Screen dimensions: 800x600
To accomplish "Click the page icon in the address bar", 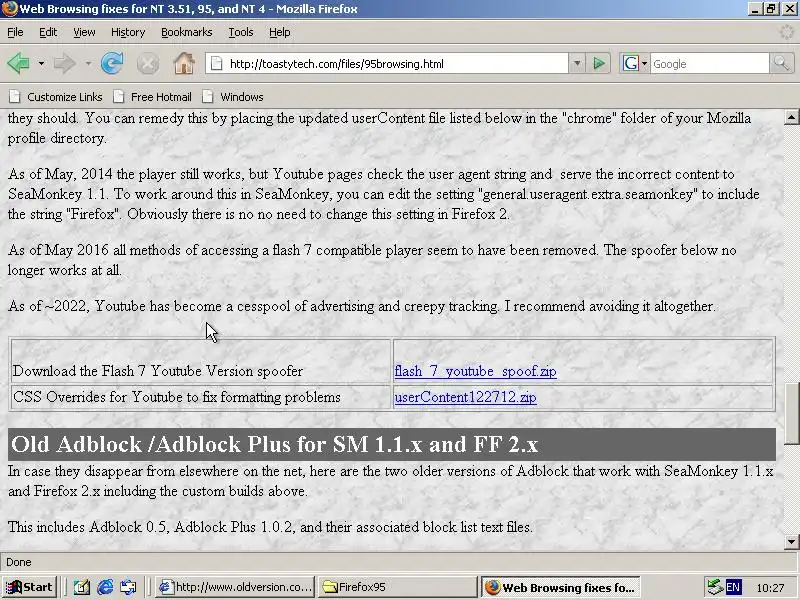I will click(x=217, y=64).
